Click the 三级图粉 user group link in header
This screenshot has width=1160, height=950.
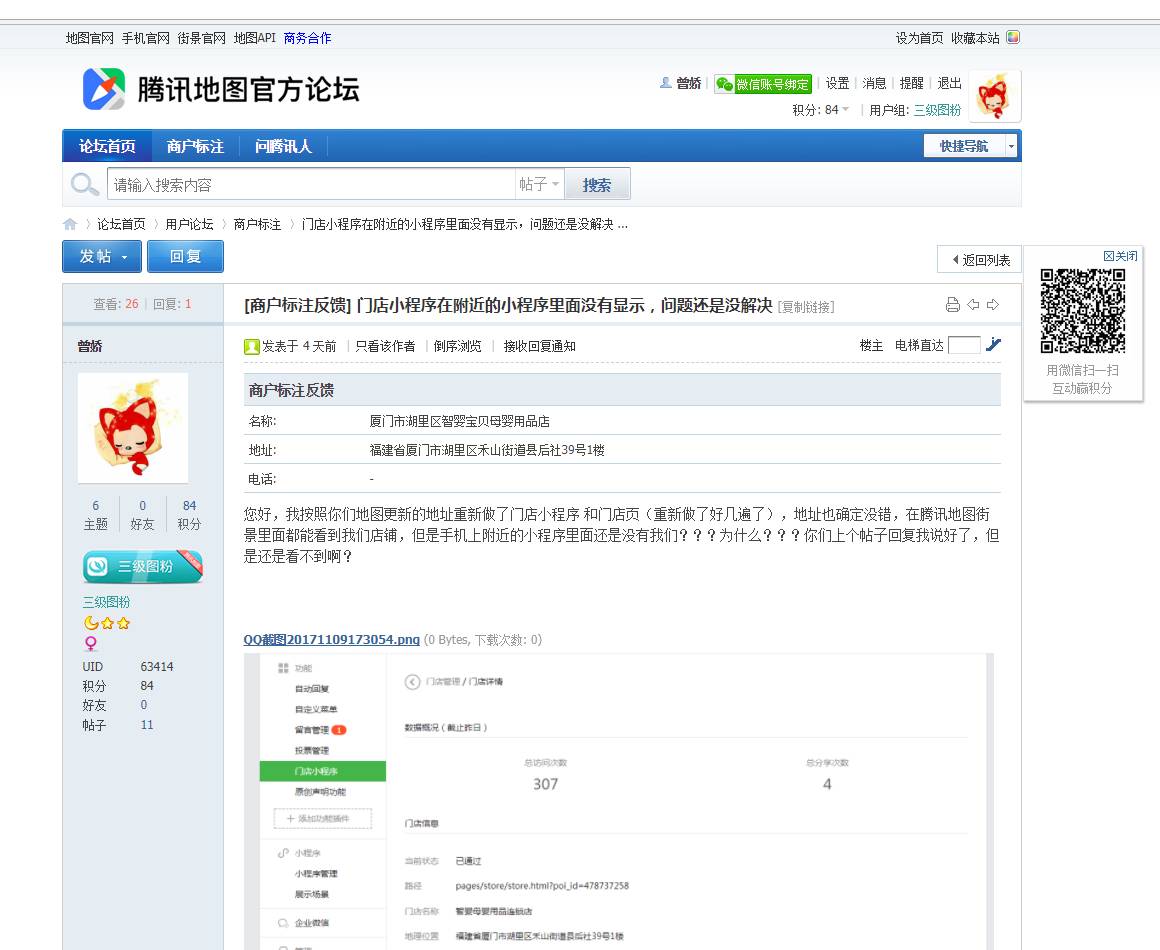(x=937, y=110)
